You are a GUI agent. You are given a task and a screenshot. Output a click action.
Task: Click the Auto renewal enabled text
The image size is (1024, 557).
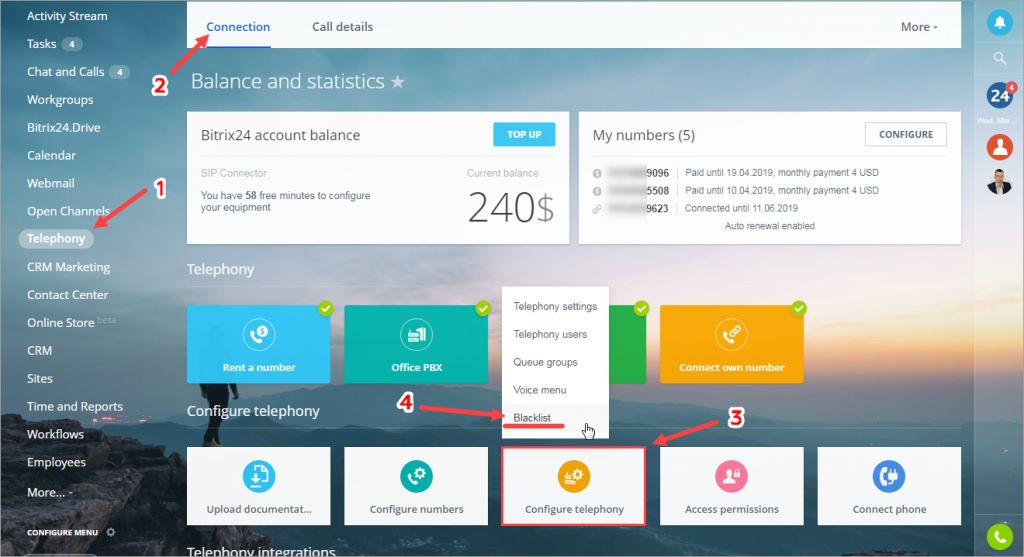pyautogui.click(x=769, y=226)
